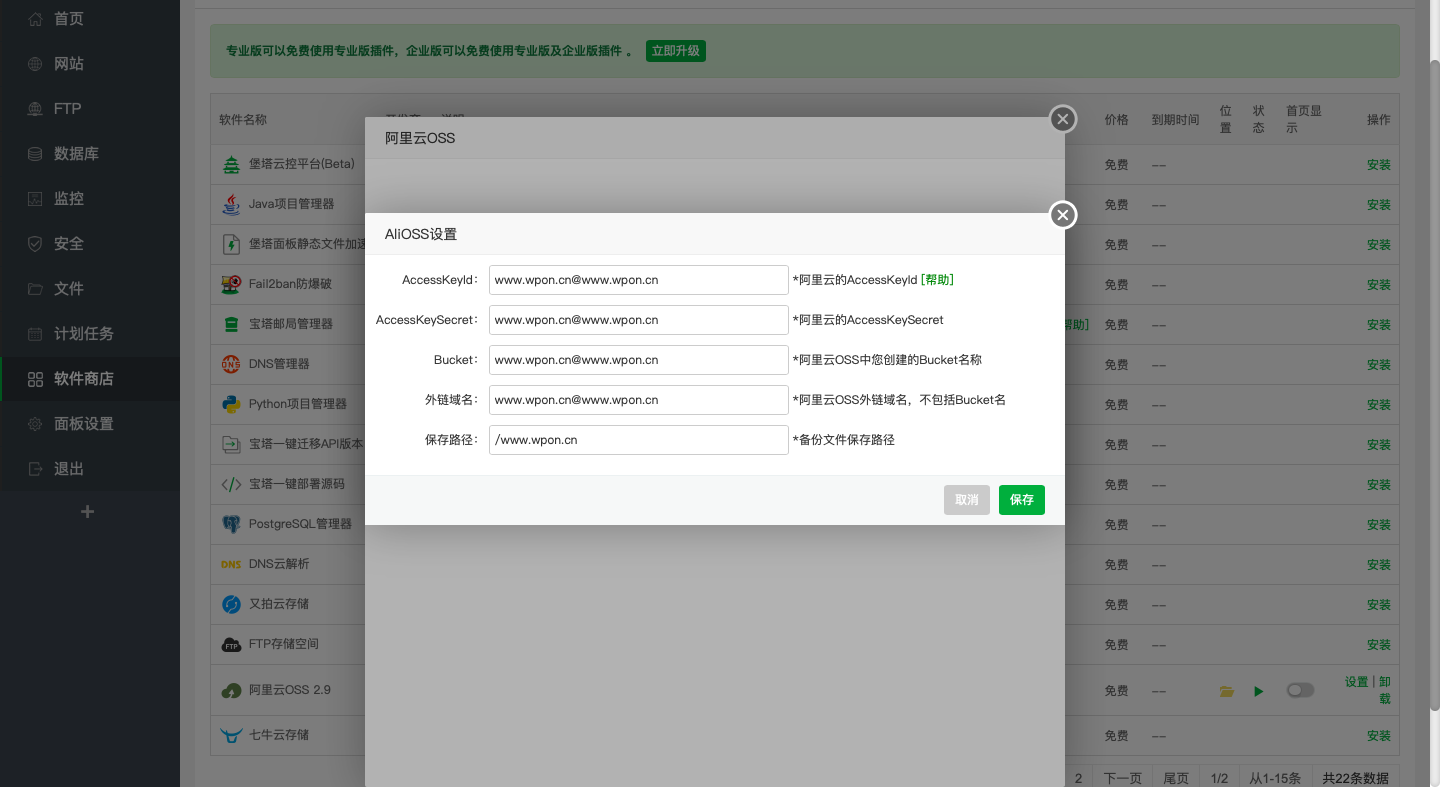This screenshot has width=1440, height=787.
Task: Install 又拍云存储 via 安装 link
Action: coord(1379,605)
